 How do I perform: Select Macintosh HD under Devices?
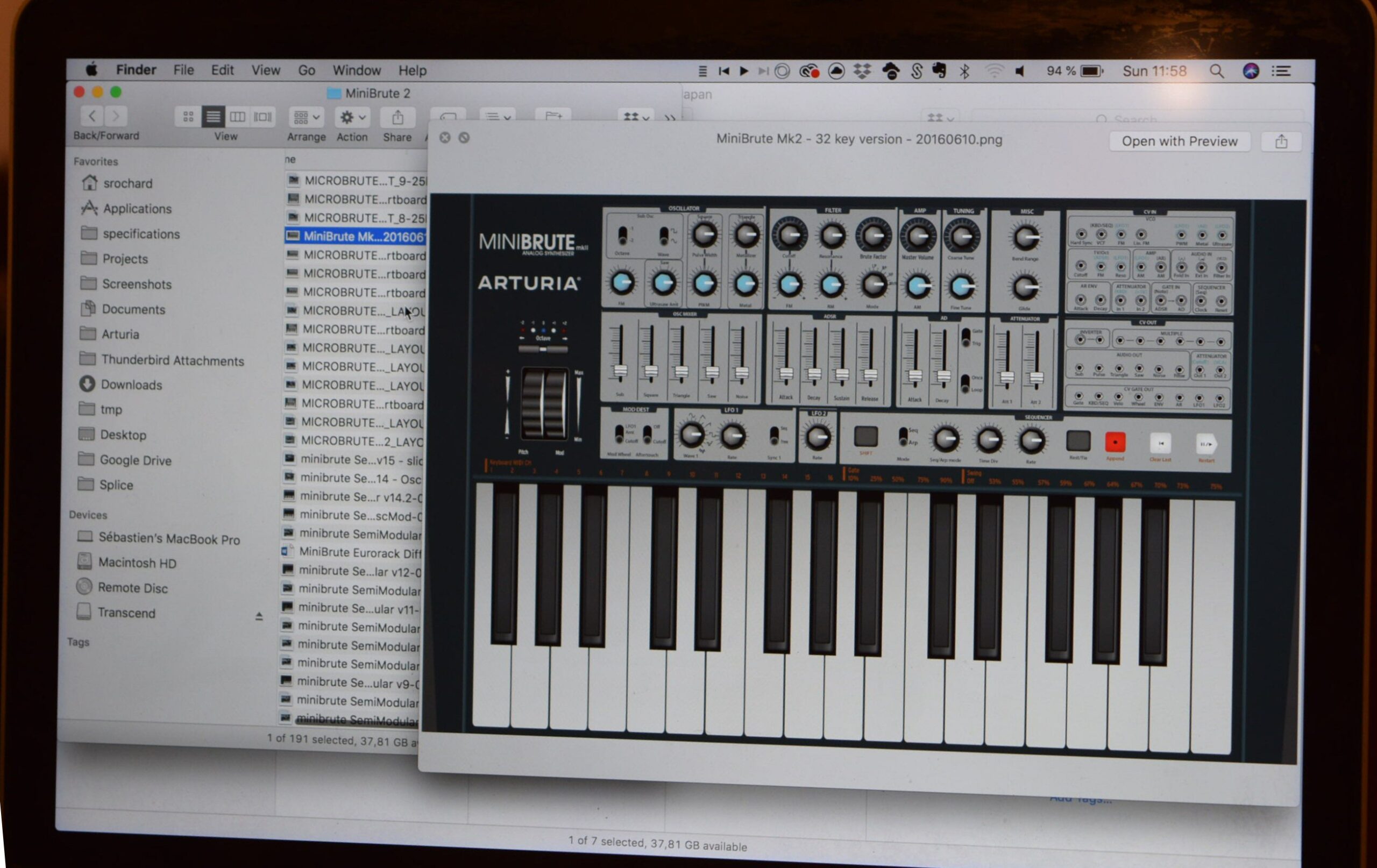click(x=137, y=563)
